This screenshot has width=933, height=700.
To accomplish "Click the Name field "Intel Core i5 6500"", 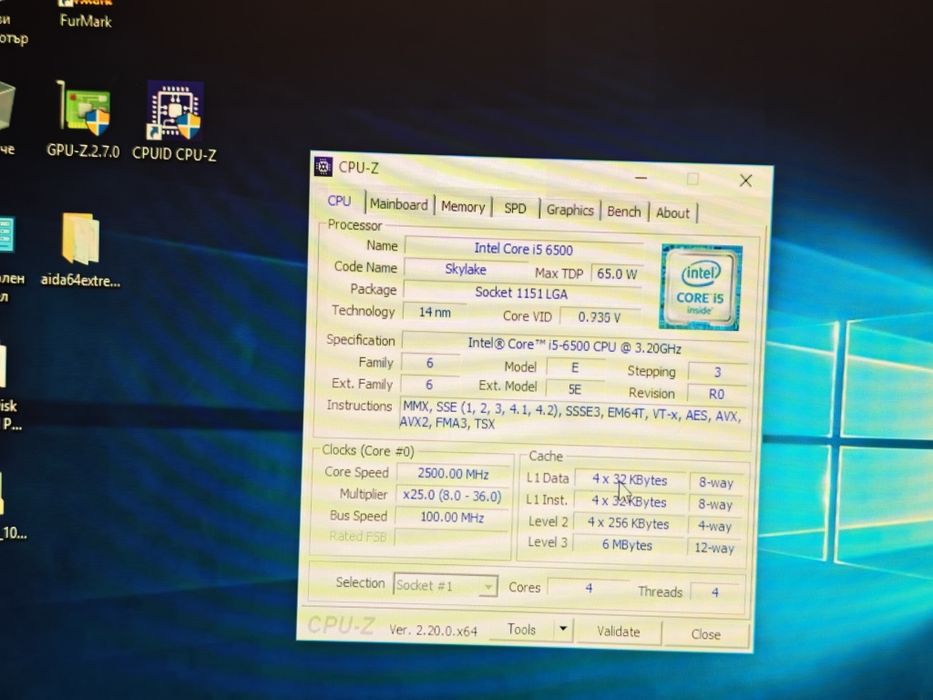I will point(523,249).
